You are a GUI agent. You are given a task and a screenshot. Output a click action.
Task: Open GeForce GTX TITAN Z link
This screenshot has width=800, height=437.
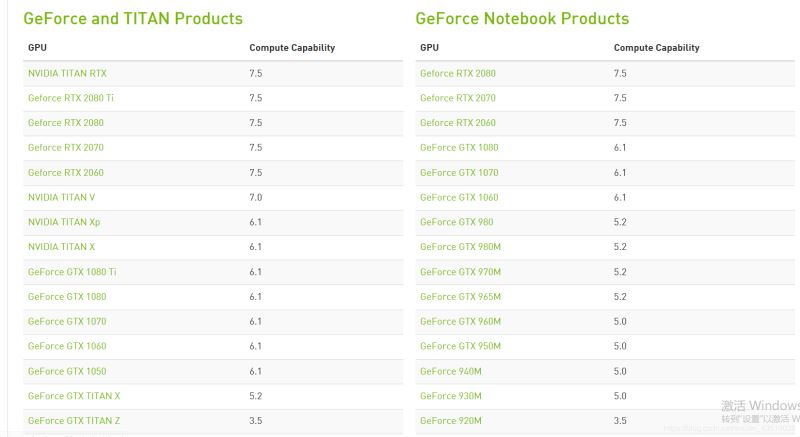pyautogui.click(x=74, y=421)
